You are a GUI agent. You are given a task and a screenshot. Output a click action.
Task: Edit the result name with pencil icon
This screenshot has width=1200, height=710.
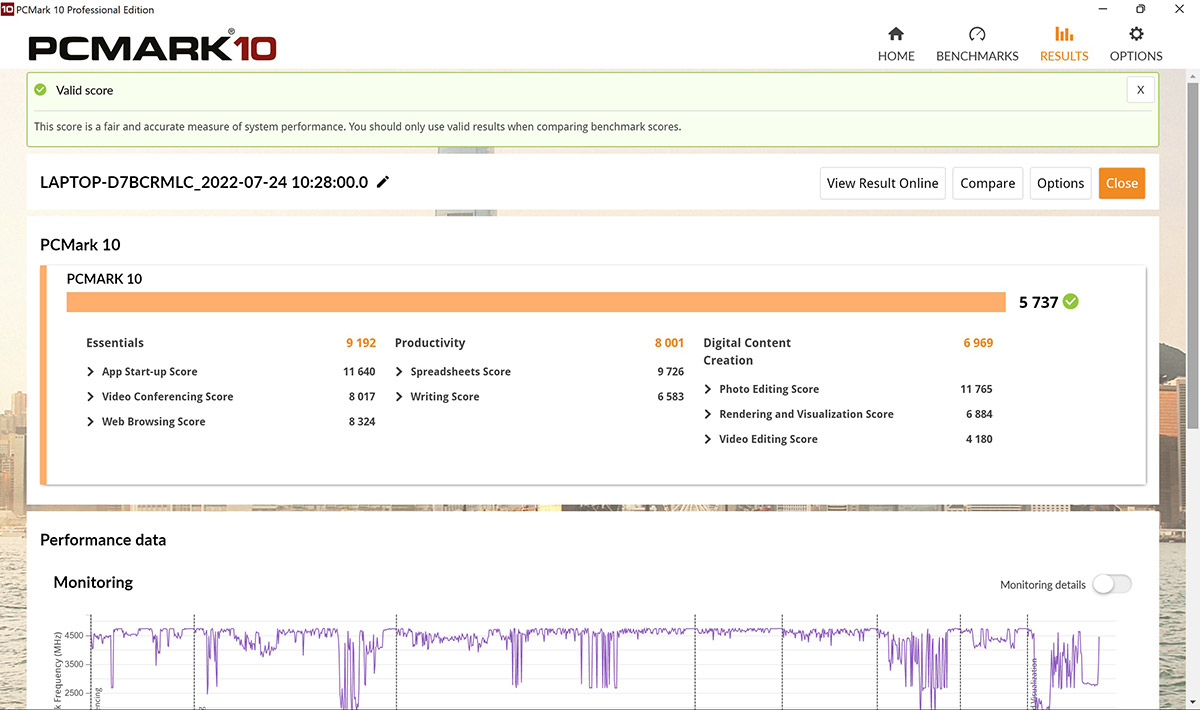[383, 182]
